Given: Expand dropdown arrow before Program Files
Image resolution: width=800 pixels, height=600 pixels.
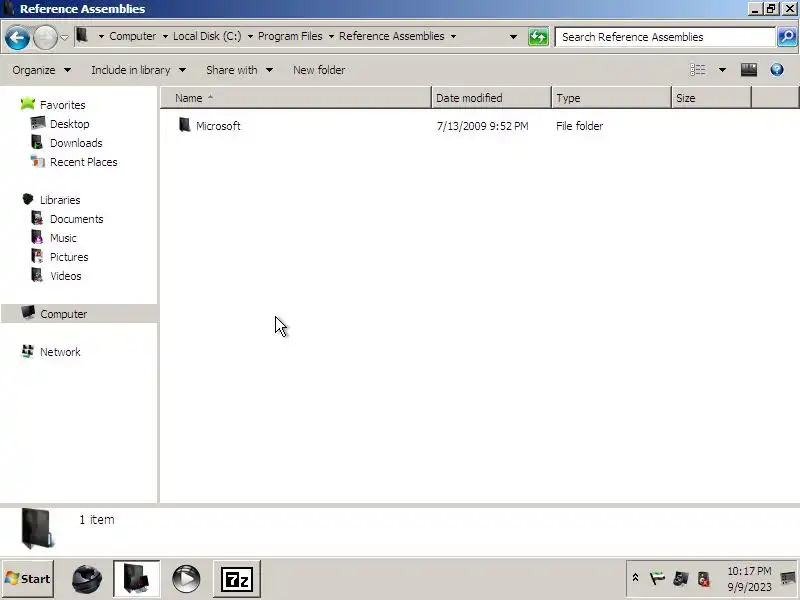Looking at the screenshot, I should pyautogui.click(x=250, y=36).
